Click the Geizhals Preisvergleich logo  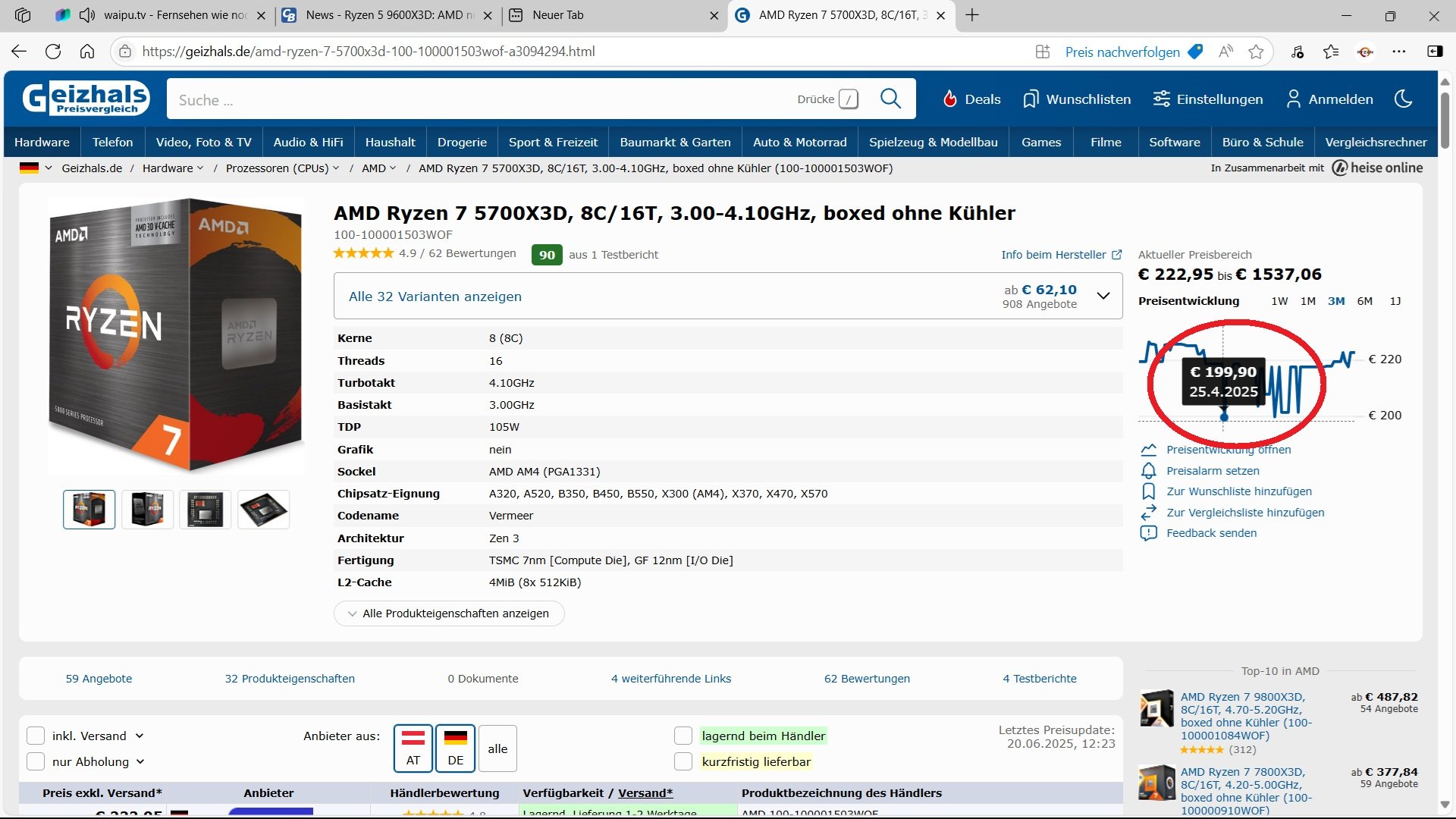(x=86, y=99)
